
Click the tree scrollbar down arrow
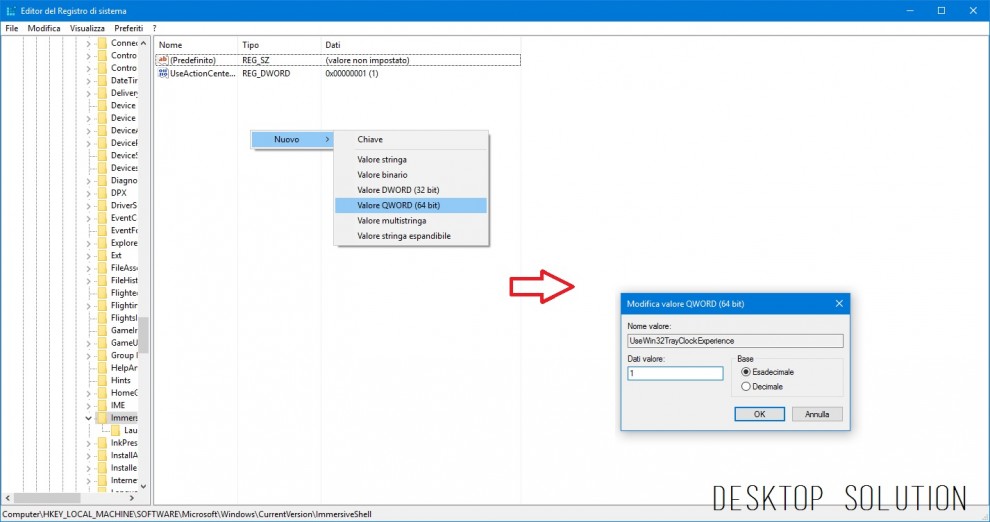coord(143,486)
